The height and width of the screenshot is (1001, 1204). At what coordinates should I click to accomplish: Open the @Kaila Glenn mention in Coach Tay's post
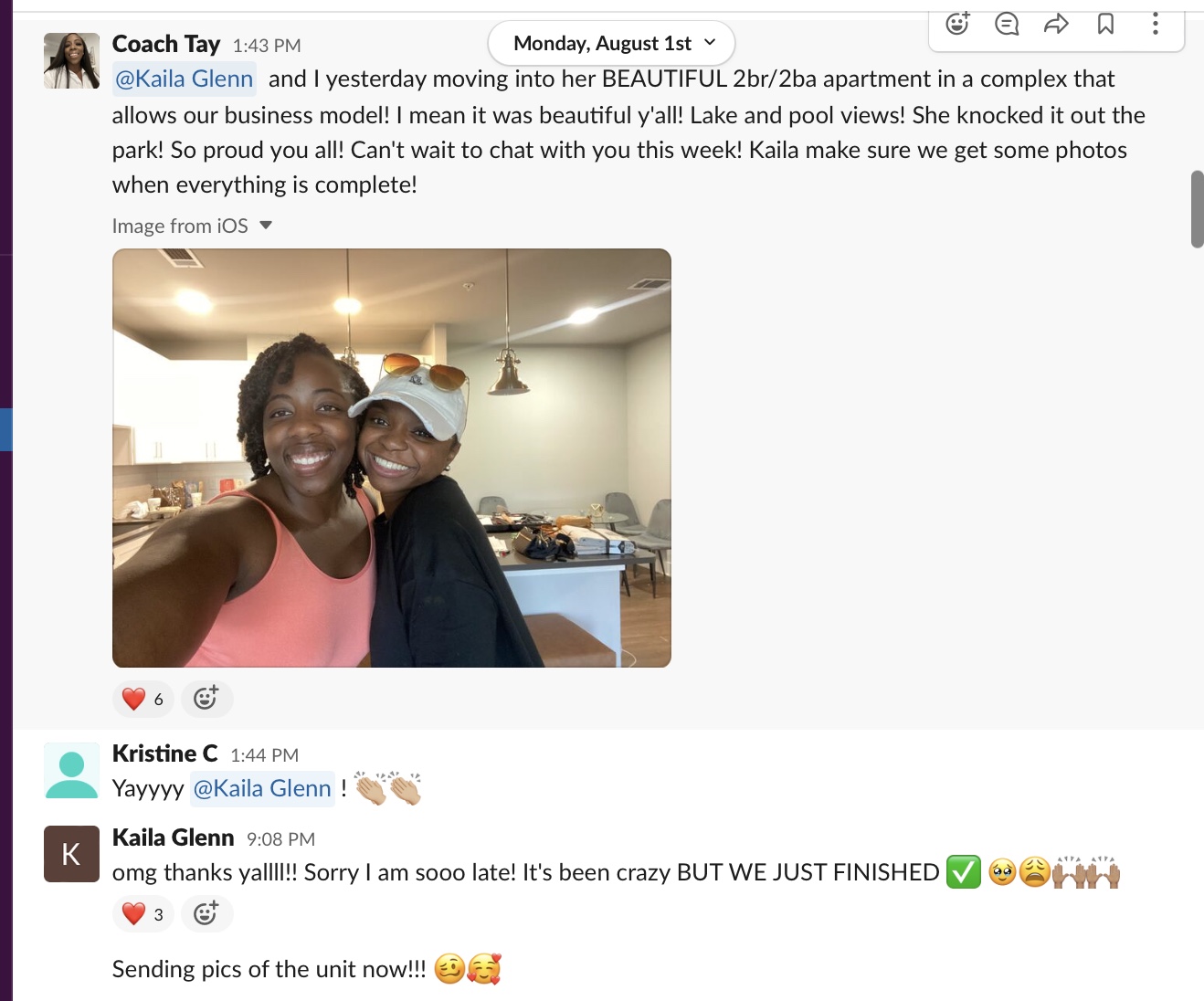[185, 79]
